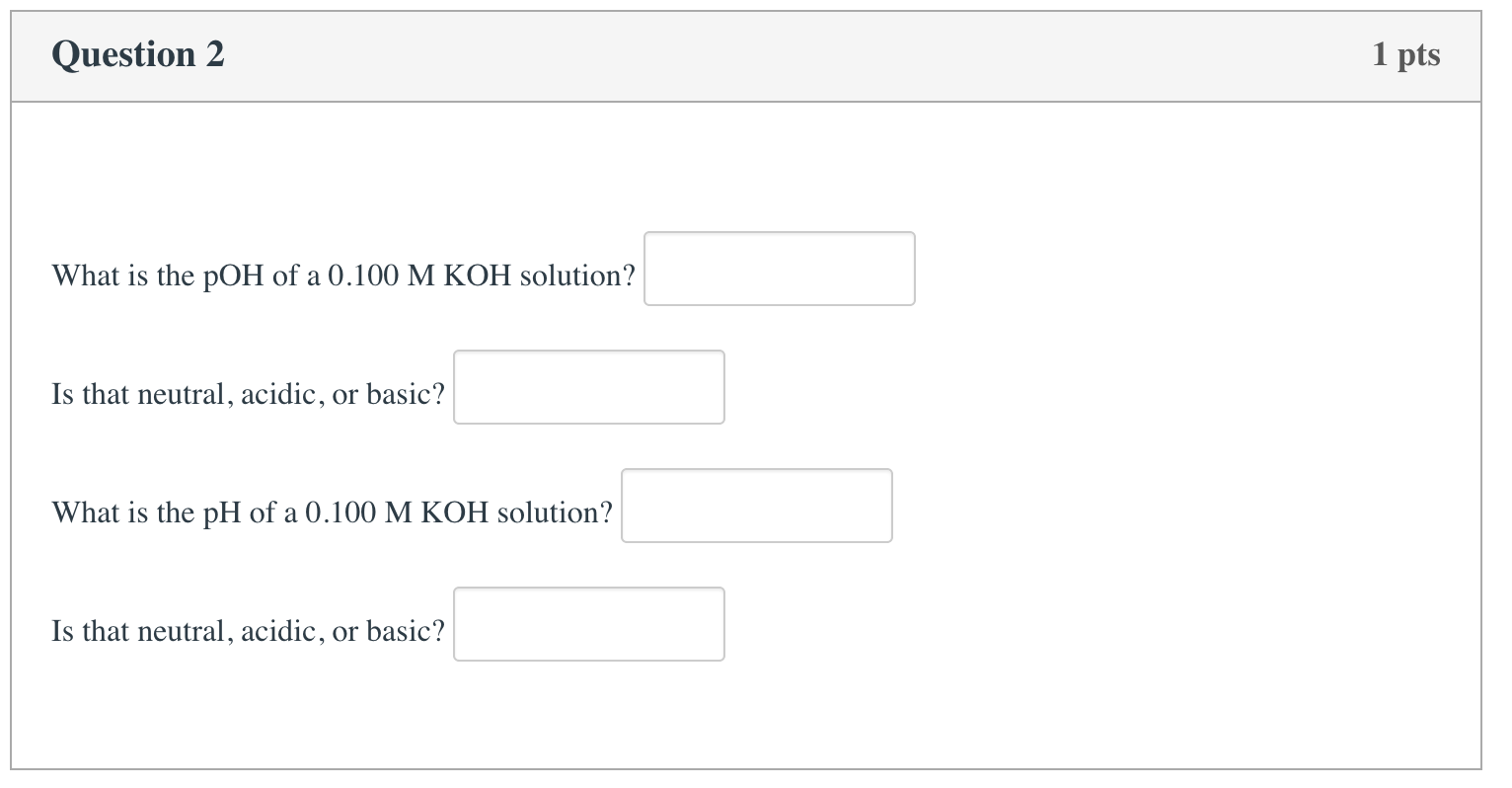Click "0.100" in the pH question
Viewport: 1512px width, 788px height.
(x=340, y=512)
